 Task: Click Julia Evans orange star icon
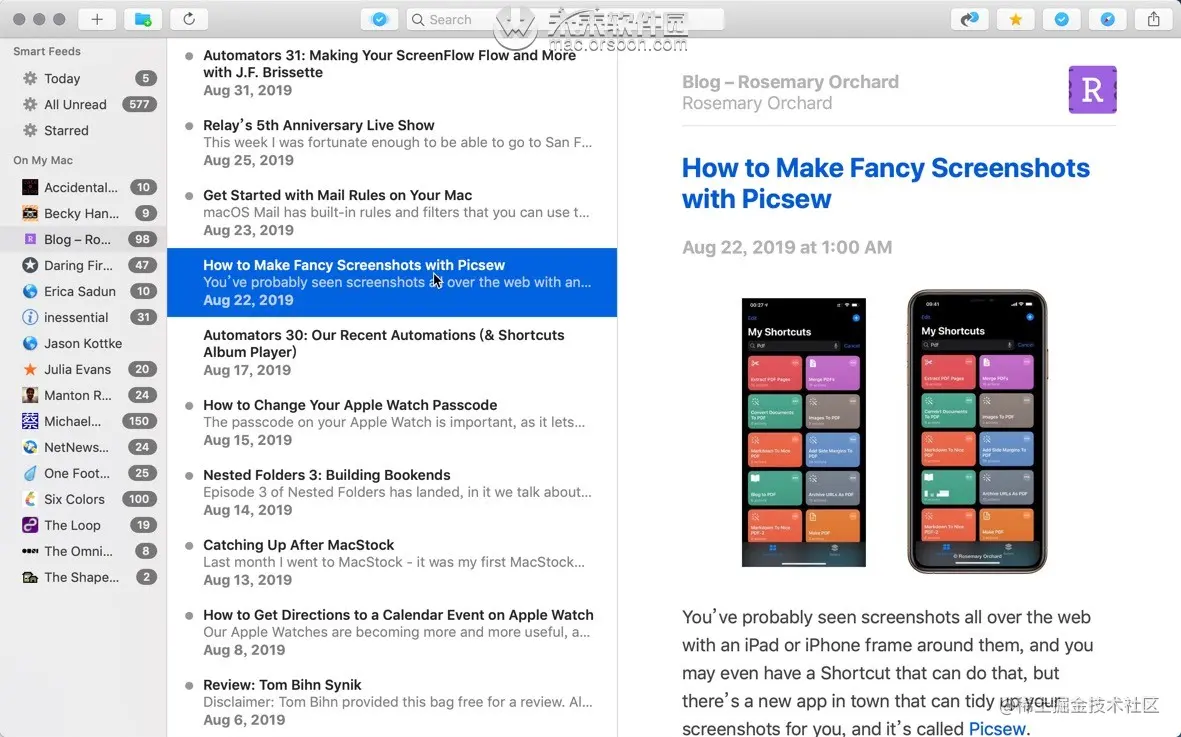tap(30, 369)
